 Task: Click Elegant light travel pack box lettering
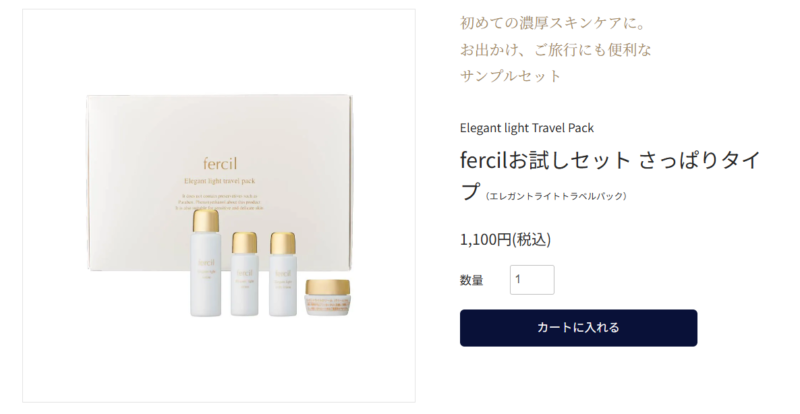(x=219, y=181)
